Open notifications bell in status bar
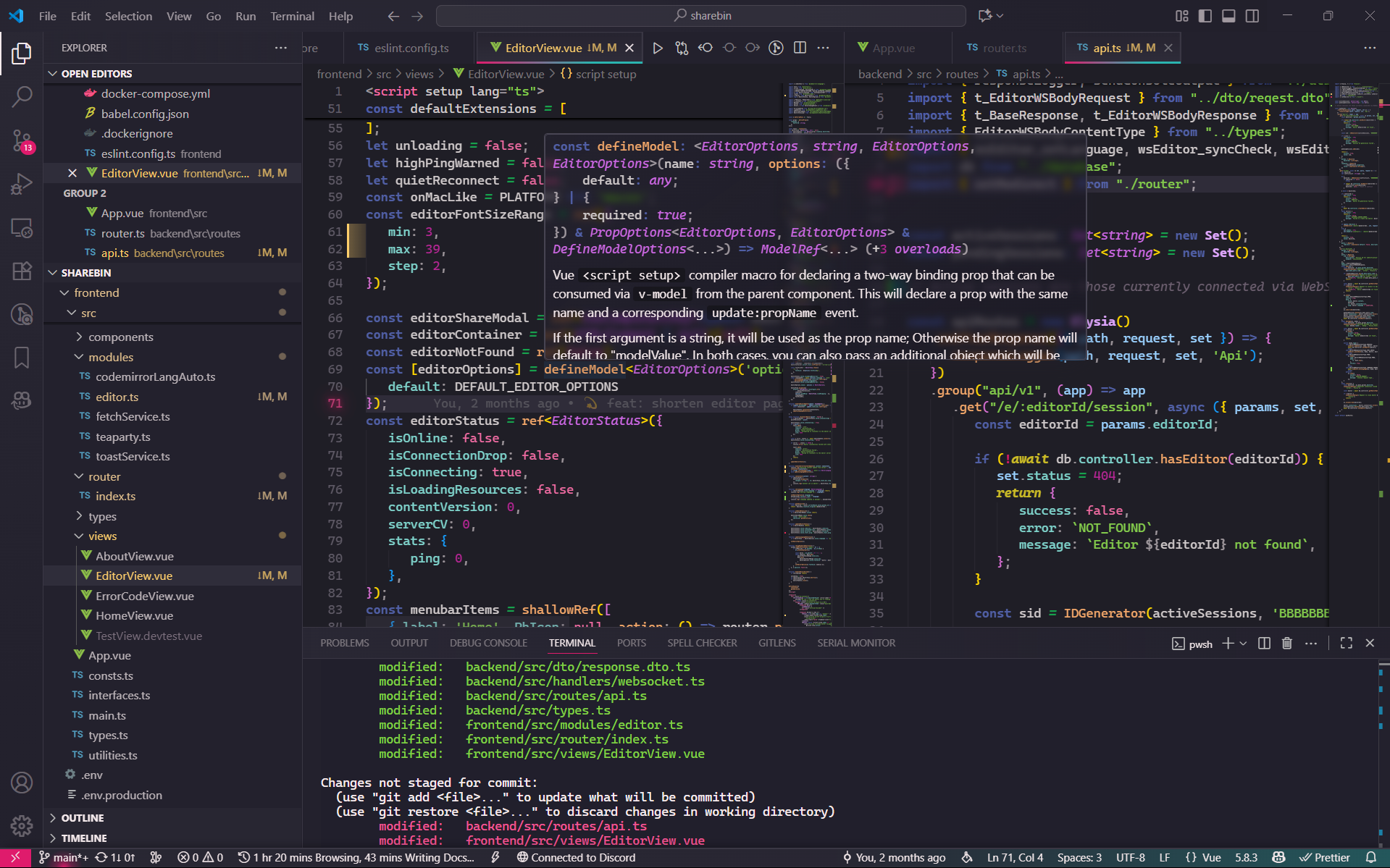 tap(1371, 857)
